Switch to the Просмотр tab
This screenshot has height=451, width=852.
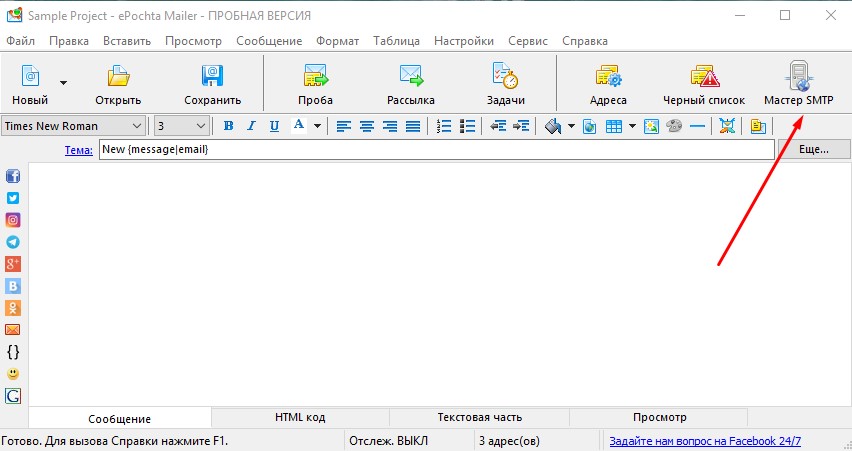coord(659,417)
